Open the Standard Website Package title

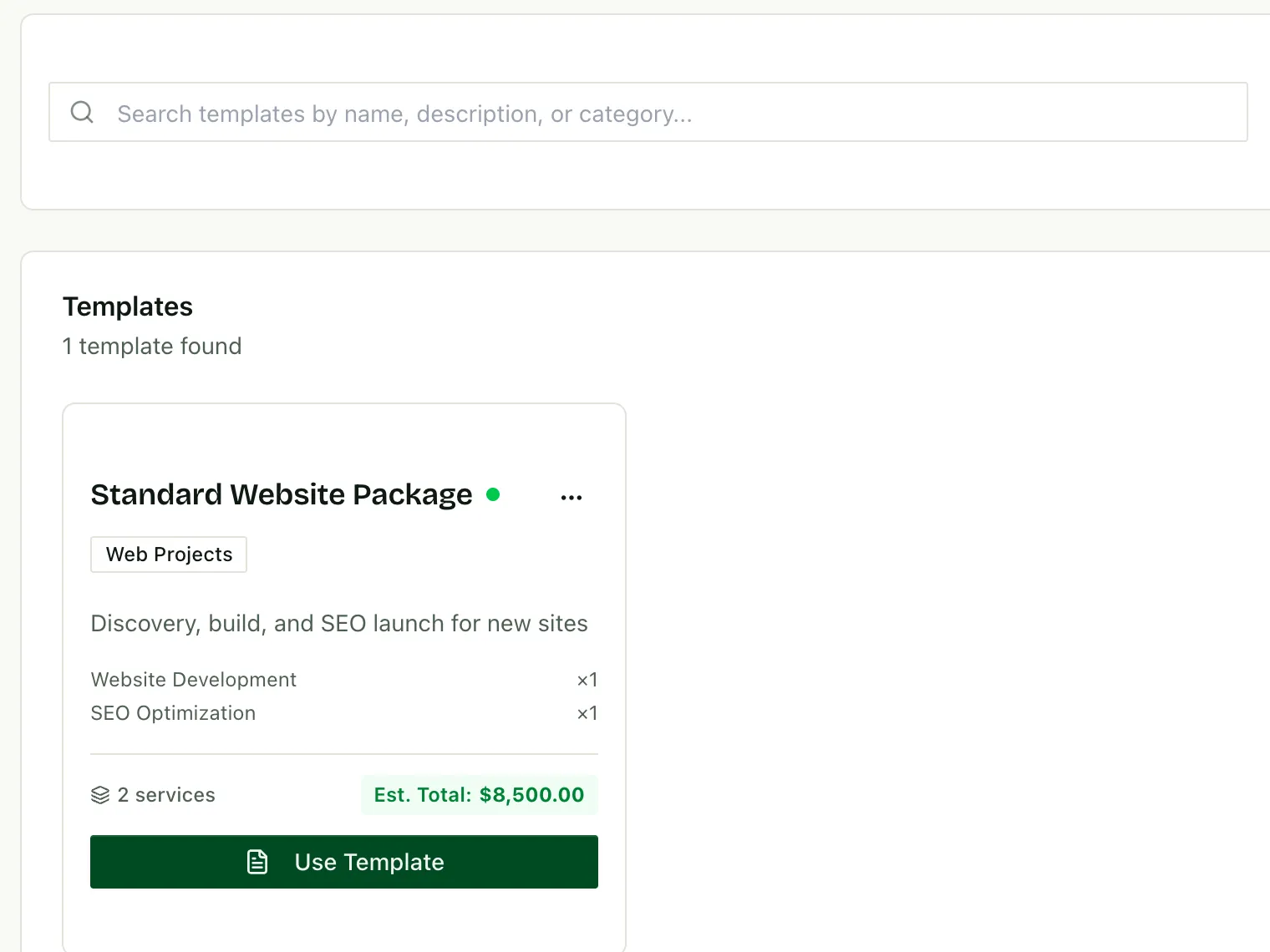pos(282,494)
